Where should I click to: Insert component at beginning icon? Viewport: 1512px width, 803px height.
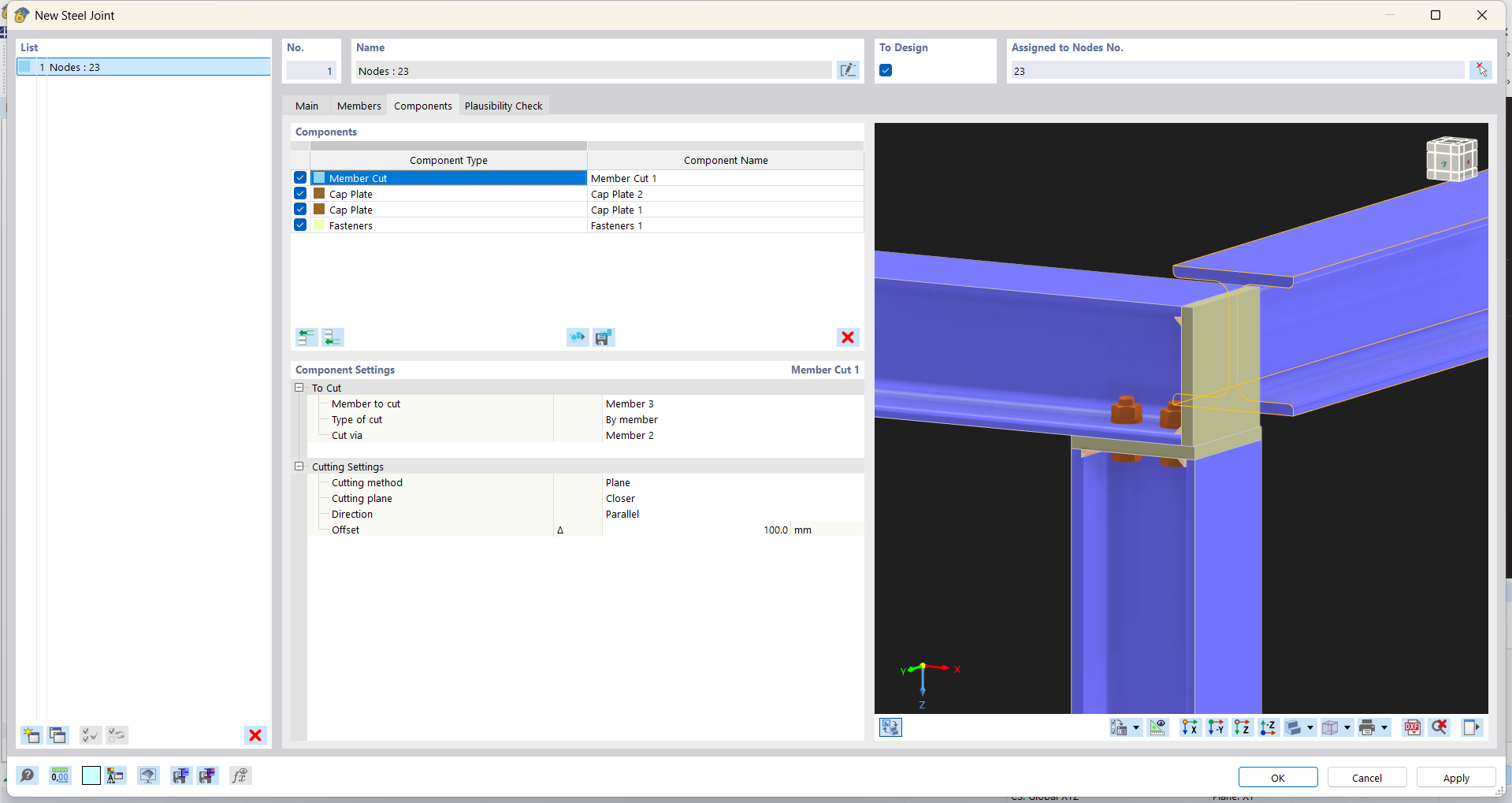[306, 337]
